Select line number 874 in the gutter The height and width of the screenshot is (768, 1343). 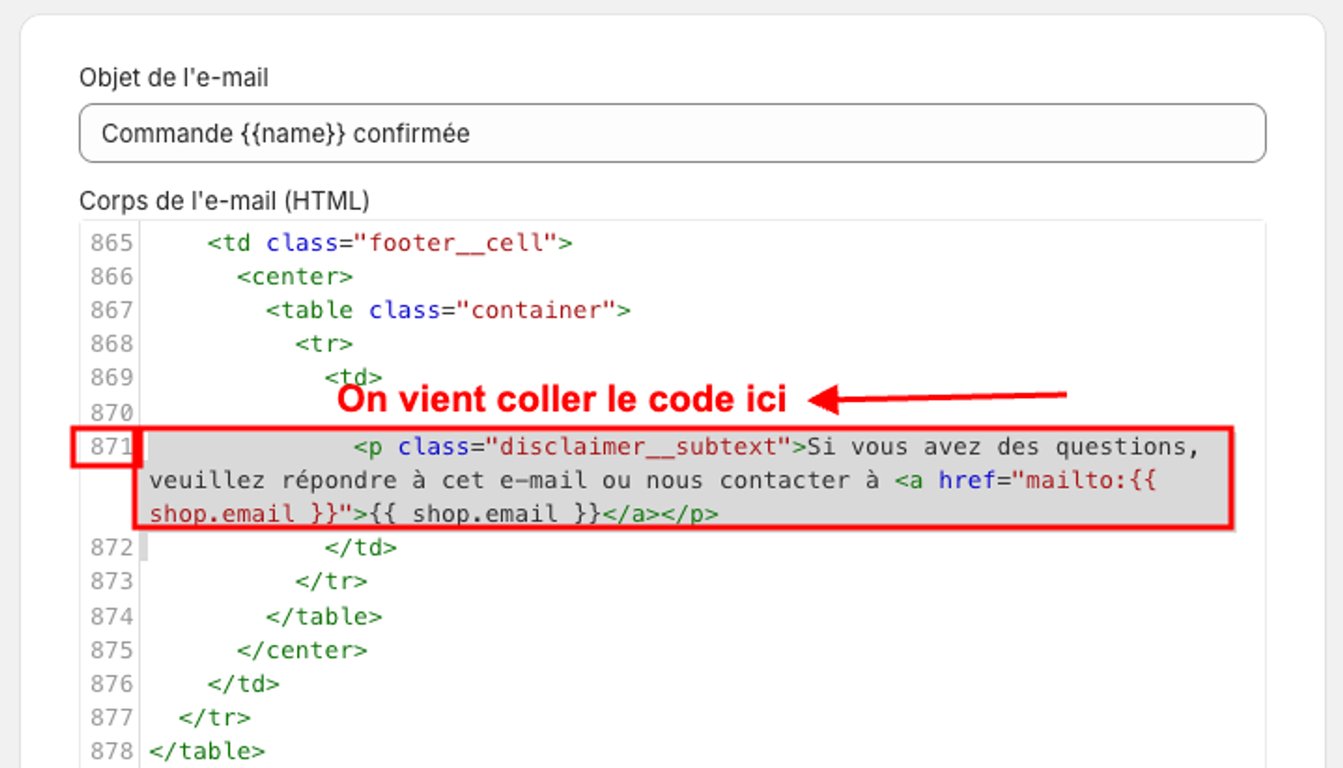[x=111, y=617]
